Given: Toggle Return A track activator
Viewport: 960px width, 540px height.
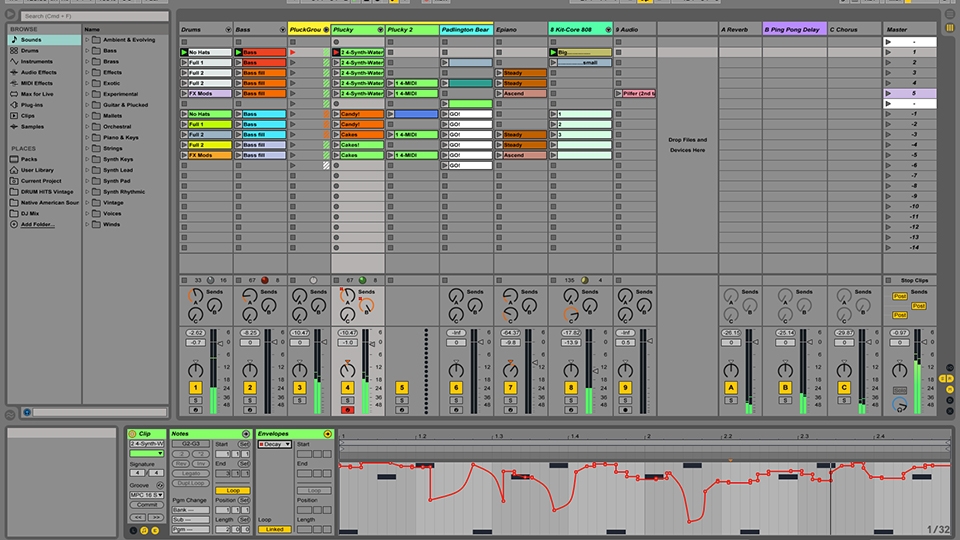Looking at the screenshot, I should pos(730,388).
